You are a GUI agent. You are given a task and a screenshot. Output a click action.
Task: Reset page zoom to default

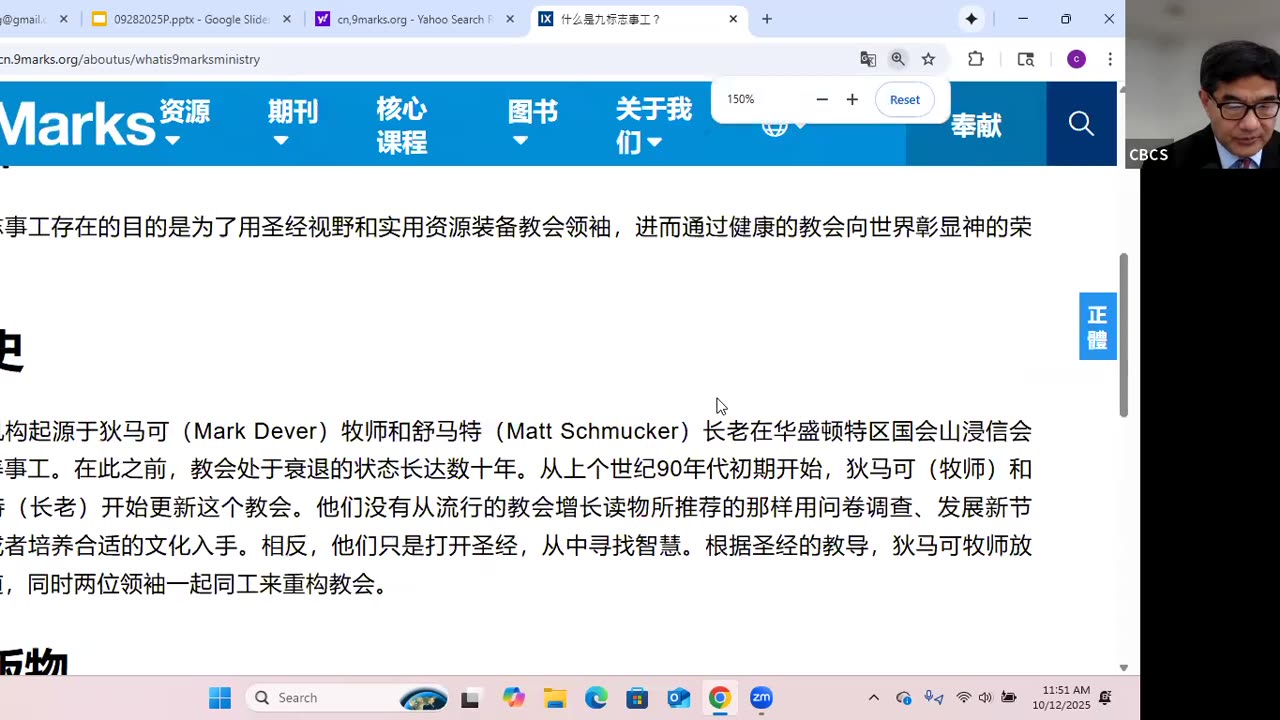tap(905, 99)
